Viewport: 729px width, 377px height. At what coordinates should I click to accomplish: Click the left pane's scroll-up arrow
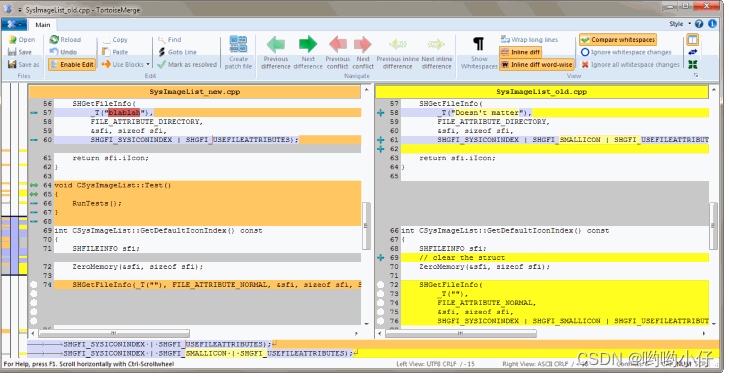click(366, 90)
